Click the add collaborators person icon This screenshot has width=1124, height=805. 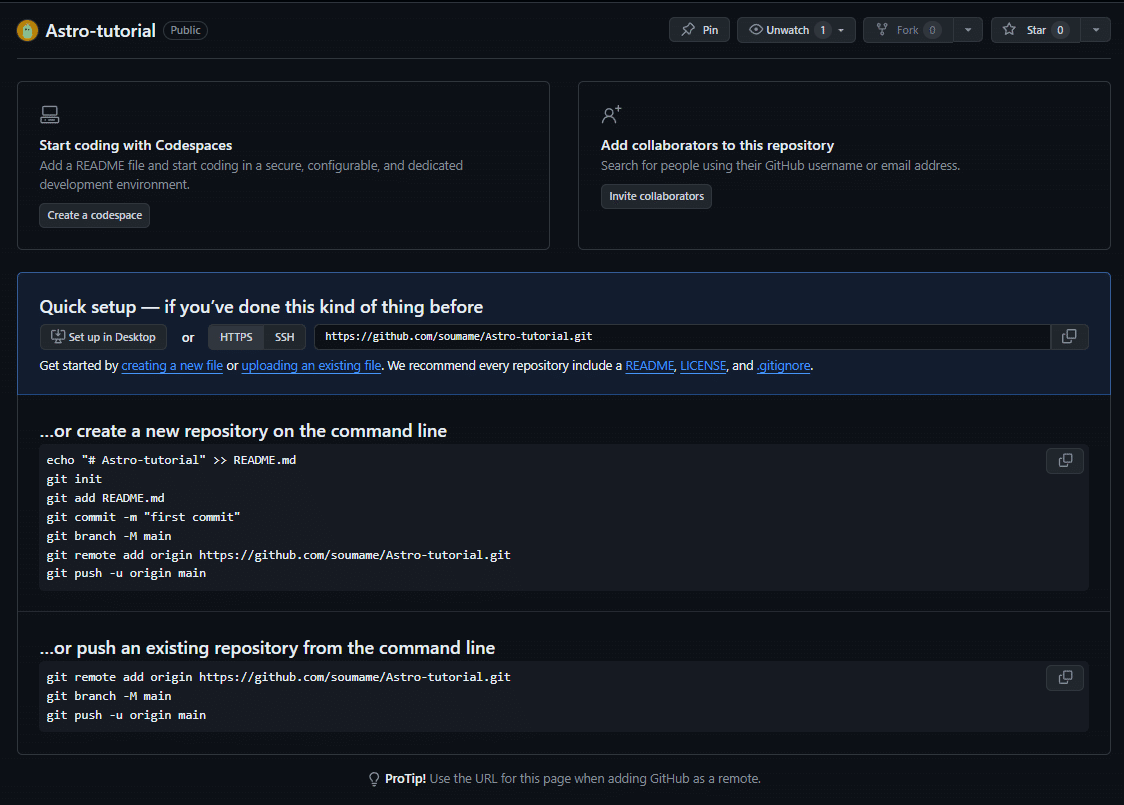[611, 115]
